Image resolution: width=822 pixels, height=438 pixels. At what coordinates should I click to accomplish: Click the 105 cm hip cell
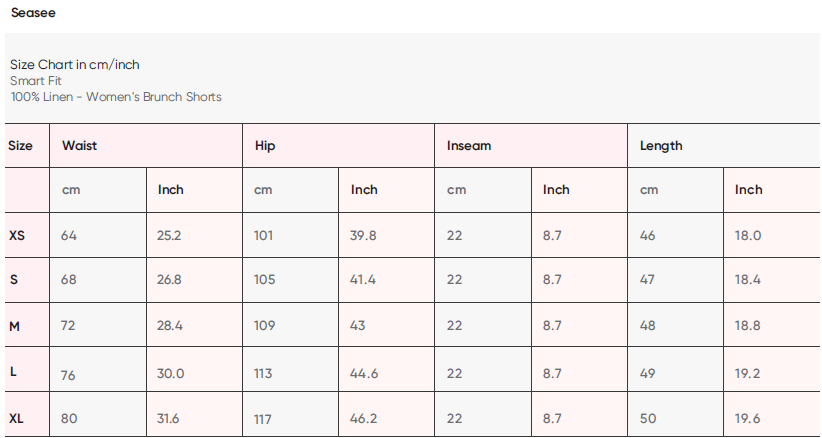click(264, 280)
